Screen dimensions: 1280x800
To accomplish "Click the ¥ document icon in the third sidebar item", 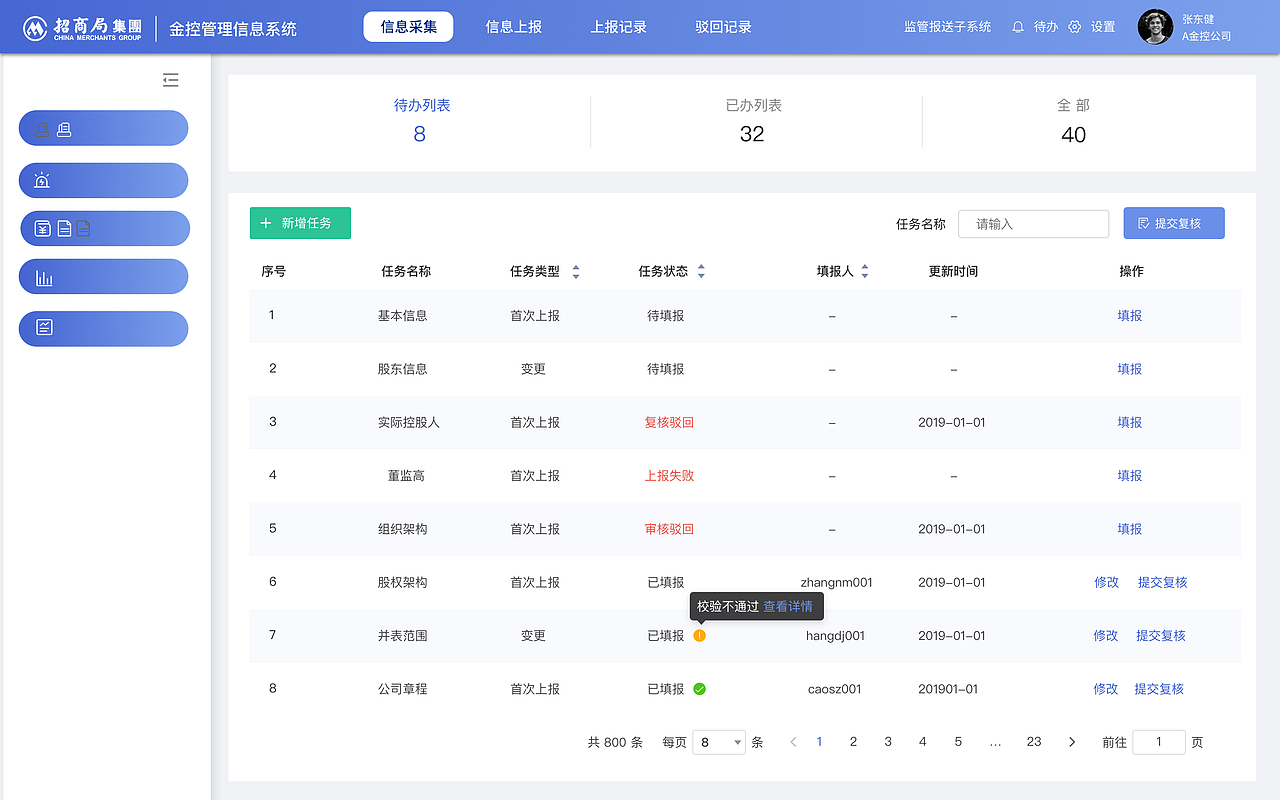I will coord(43,228).
